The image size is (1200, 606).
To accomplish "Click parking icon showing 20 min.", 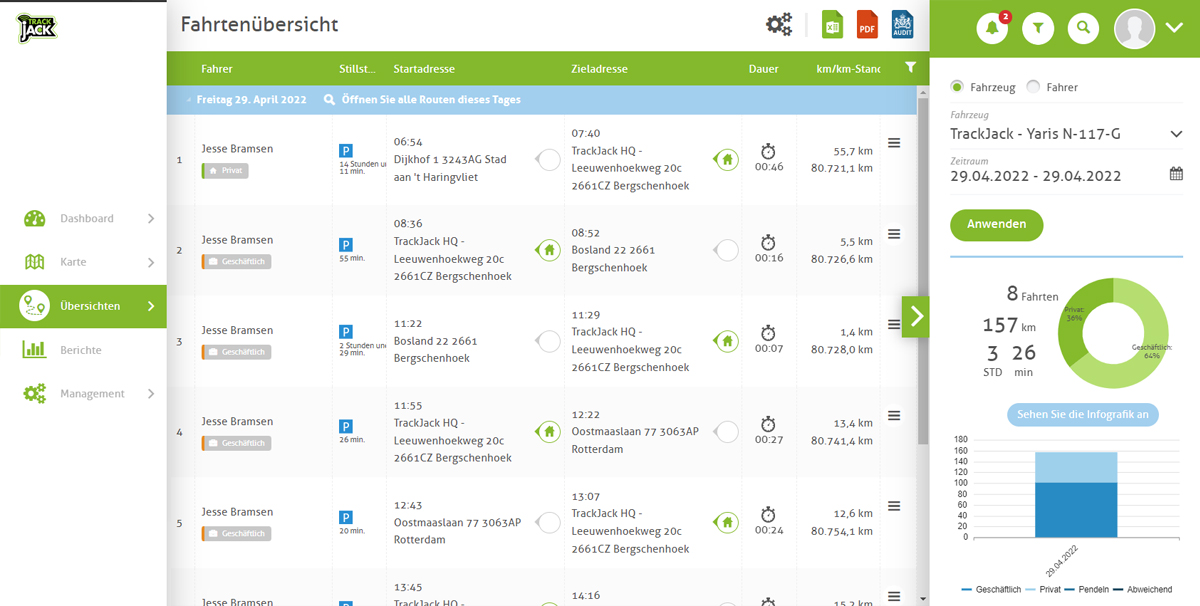I will tap(346, 517).
